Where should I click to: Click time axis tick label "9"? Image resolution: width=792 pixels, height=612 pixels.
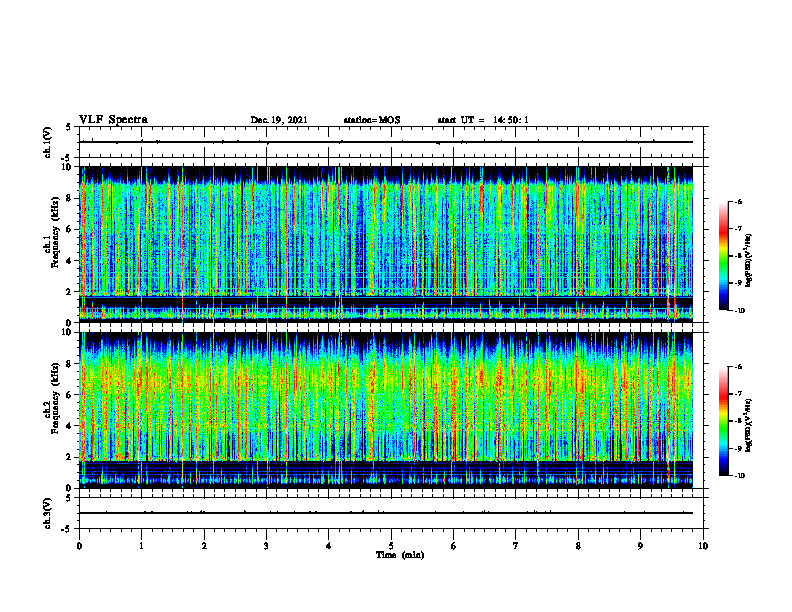click(640, 546)
